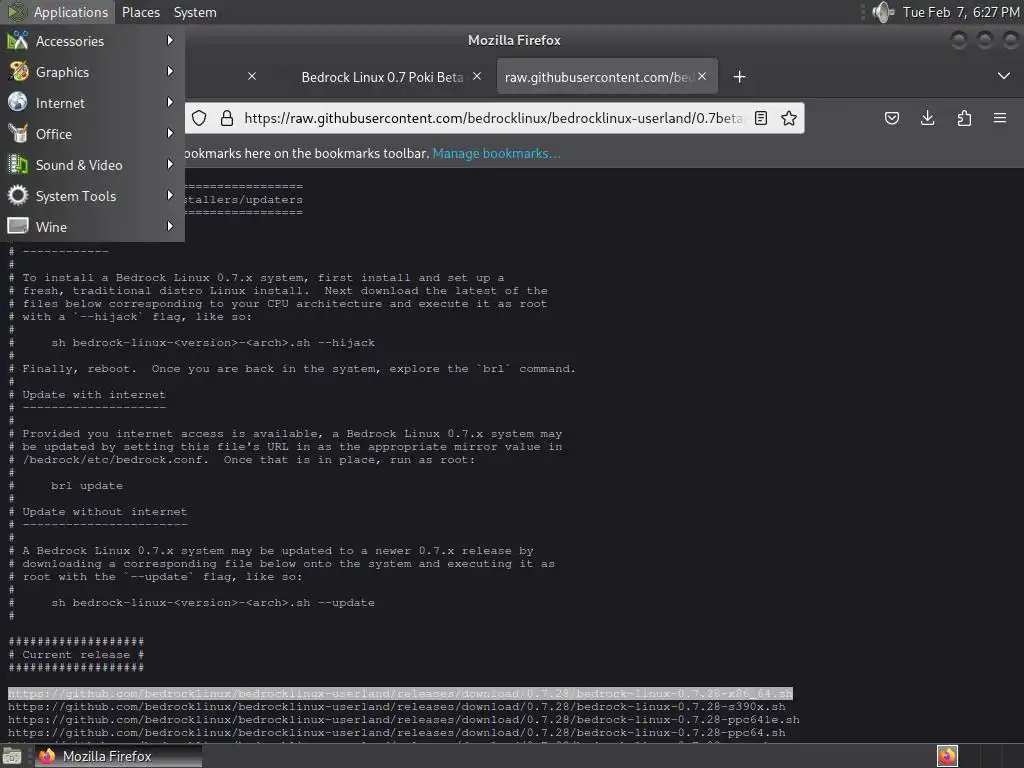Expand the System Tools submenu arrow
Viewport: 1024px width, 768px height.
[x=170, y=195]
